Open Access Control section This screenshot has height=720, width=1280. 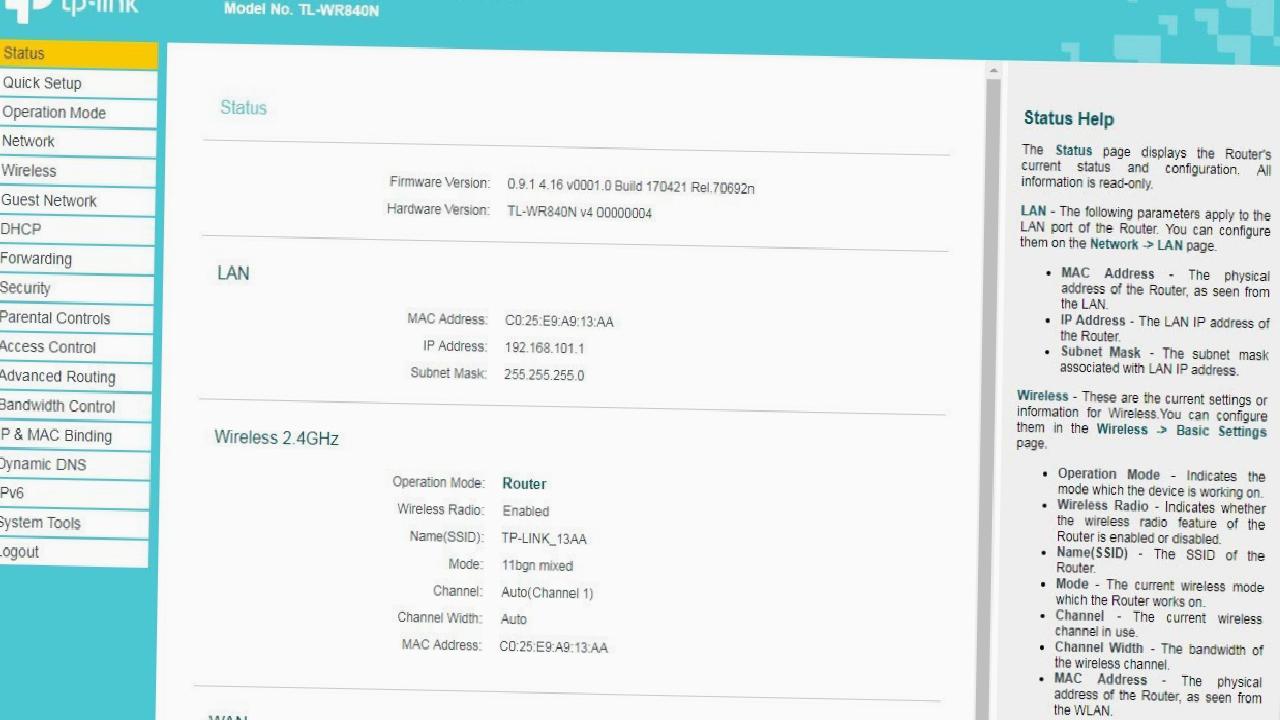(76, 347)
